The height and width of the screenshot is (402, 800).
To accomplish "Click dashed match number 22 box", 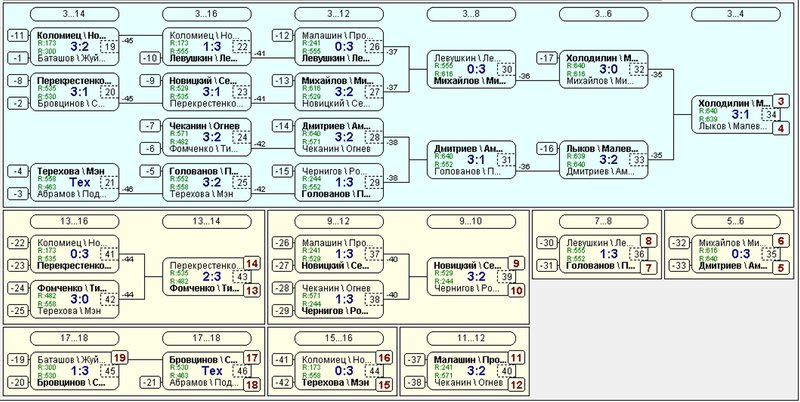I will pyautogui.click(x=240, y=47).
